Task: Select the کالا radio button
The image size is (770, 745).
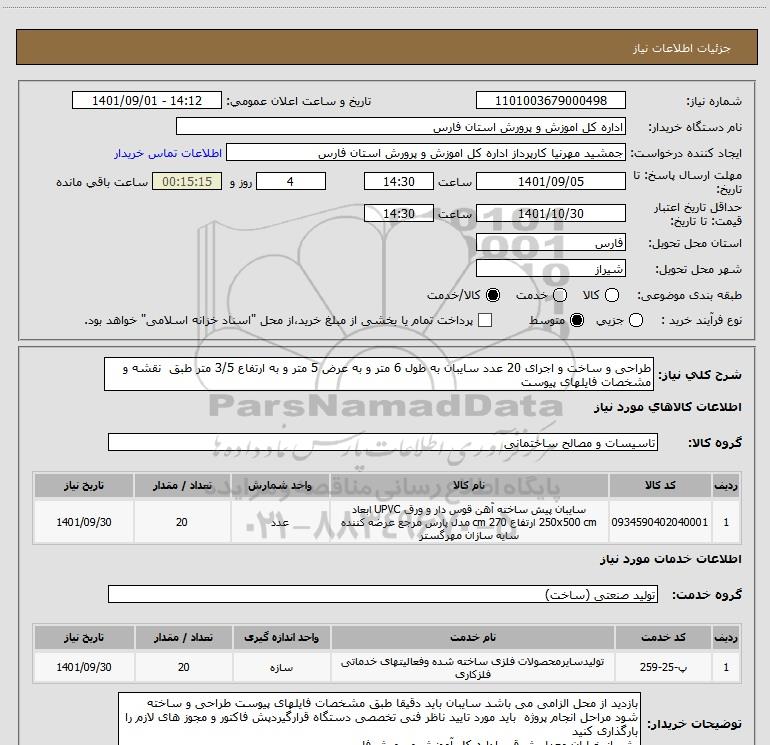Action: tap(612, 295)
